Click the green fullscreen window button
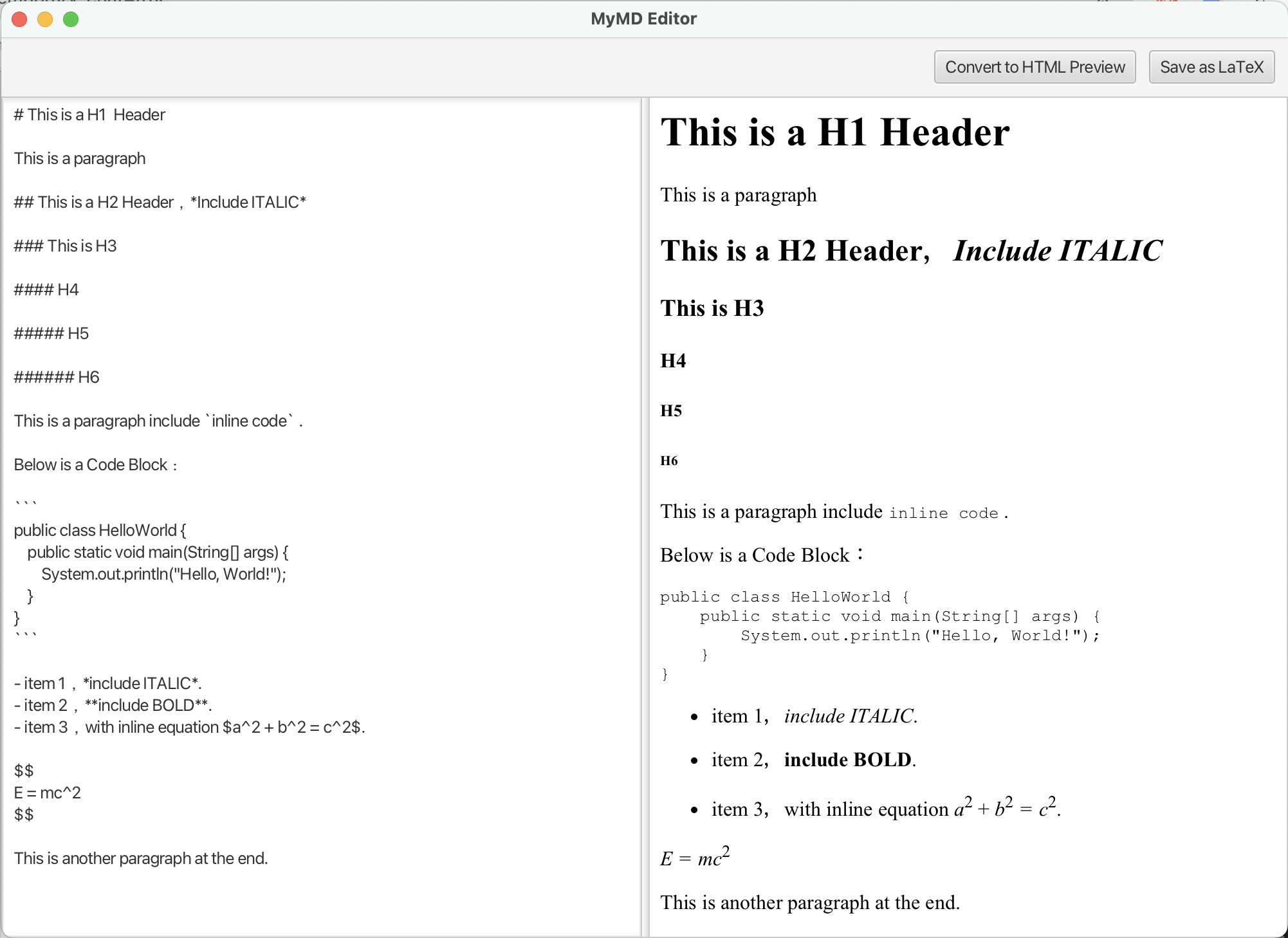Image resolution: width=1288 pixels, height=938 pixels. click(71, 19)
